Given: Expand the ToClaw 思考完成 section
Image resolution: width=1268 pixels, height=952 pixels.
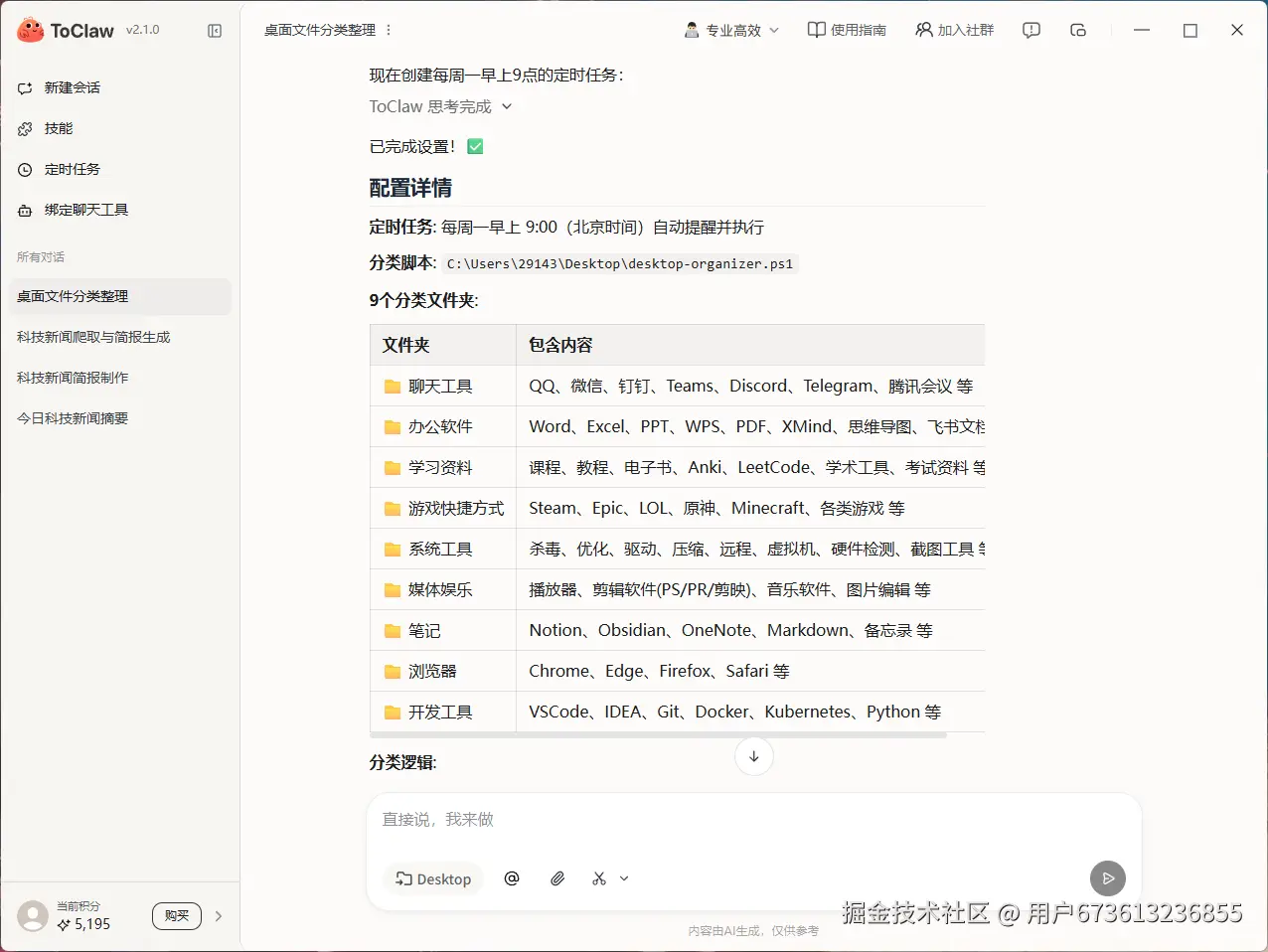Looking at the screenshot, I should pyautogui.click(x=441, y=106).
